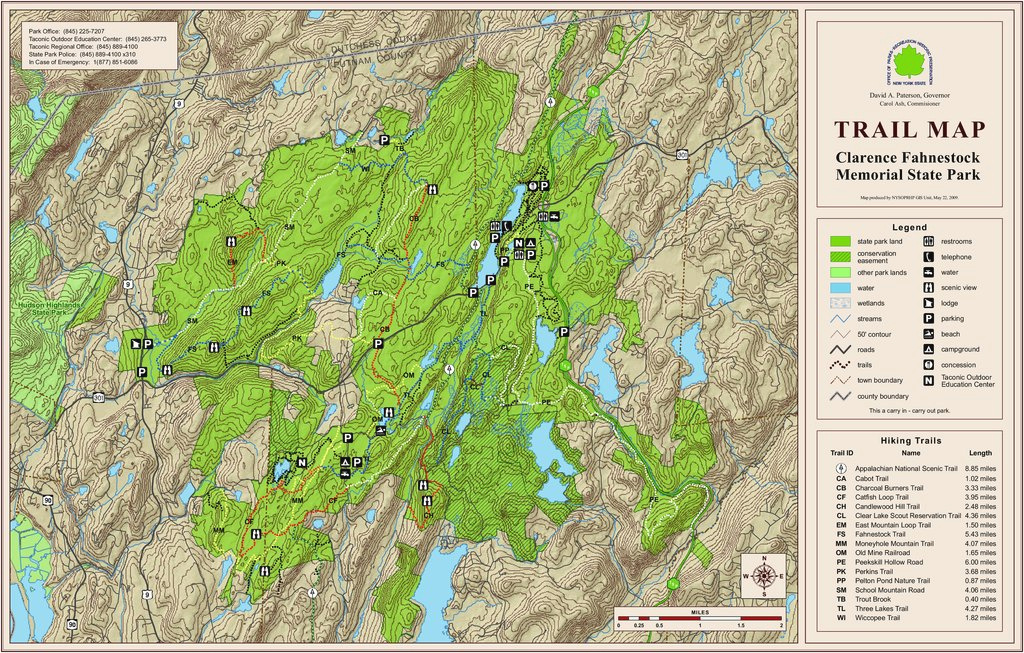Screen dimensions: 1024x653
Task: Click the miles scale bar
Action: pyautogui.click(x=699, y=618)
